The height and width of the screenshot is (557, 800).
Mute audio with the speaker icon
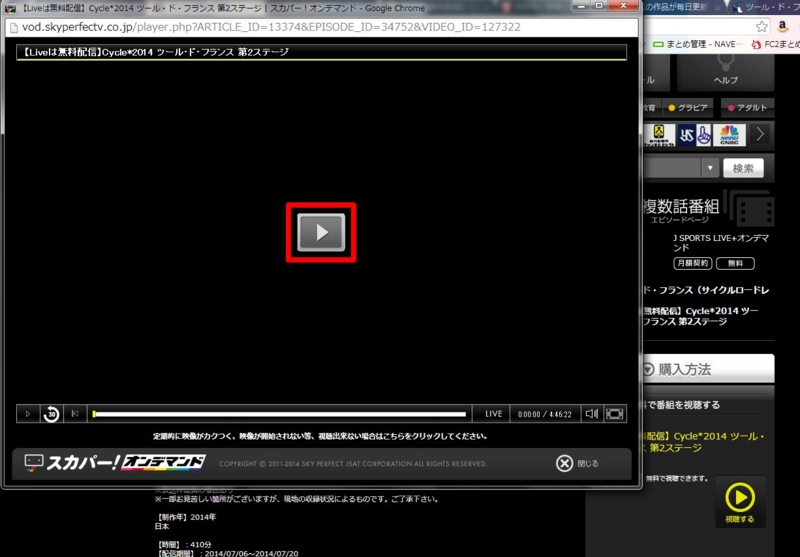tap(592, 414)
